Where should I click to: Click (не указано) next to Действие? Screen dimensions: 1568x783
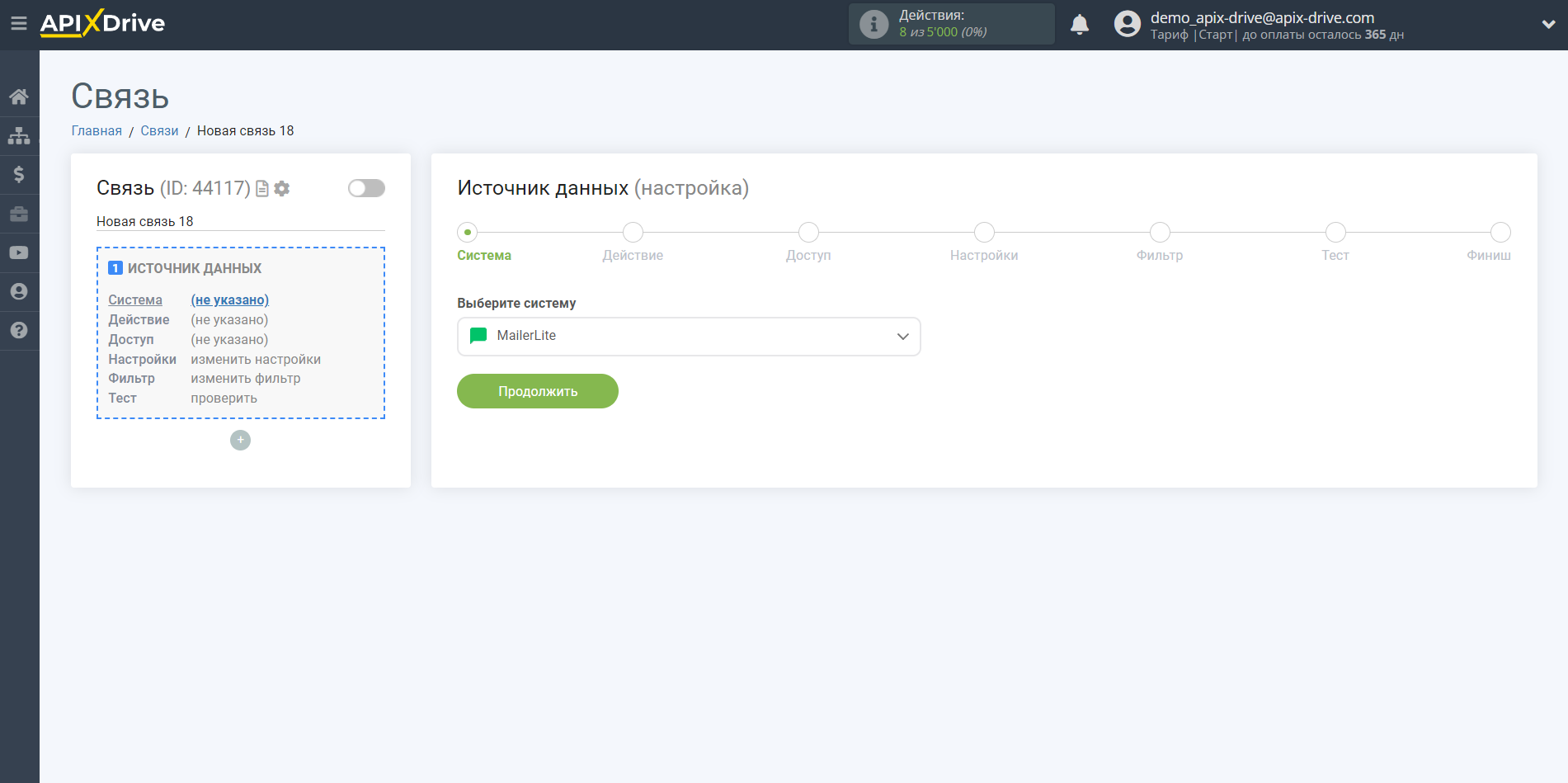click(229, 320)
